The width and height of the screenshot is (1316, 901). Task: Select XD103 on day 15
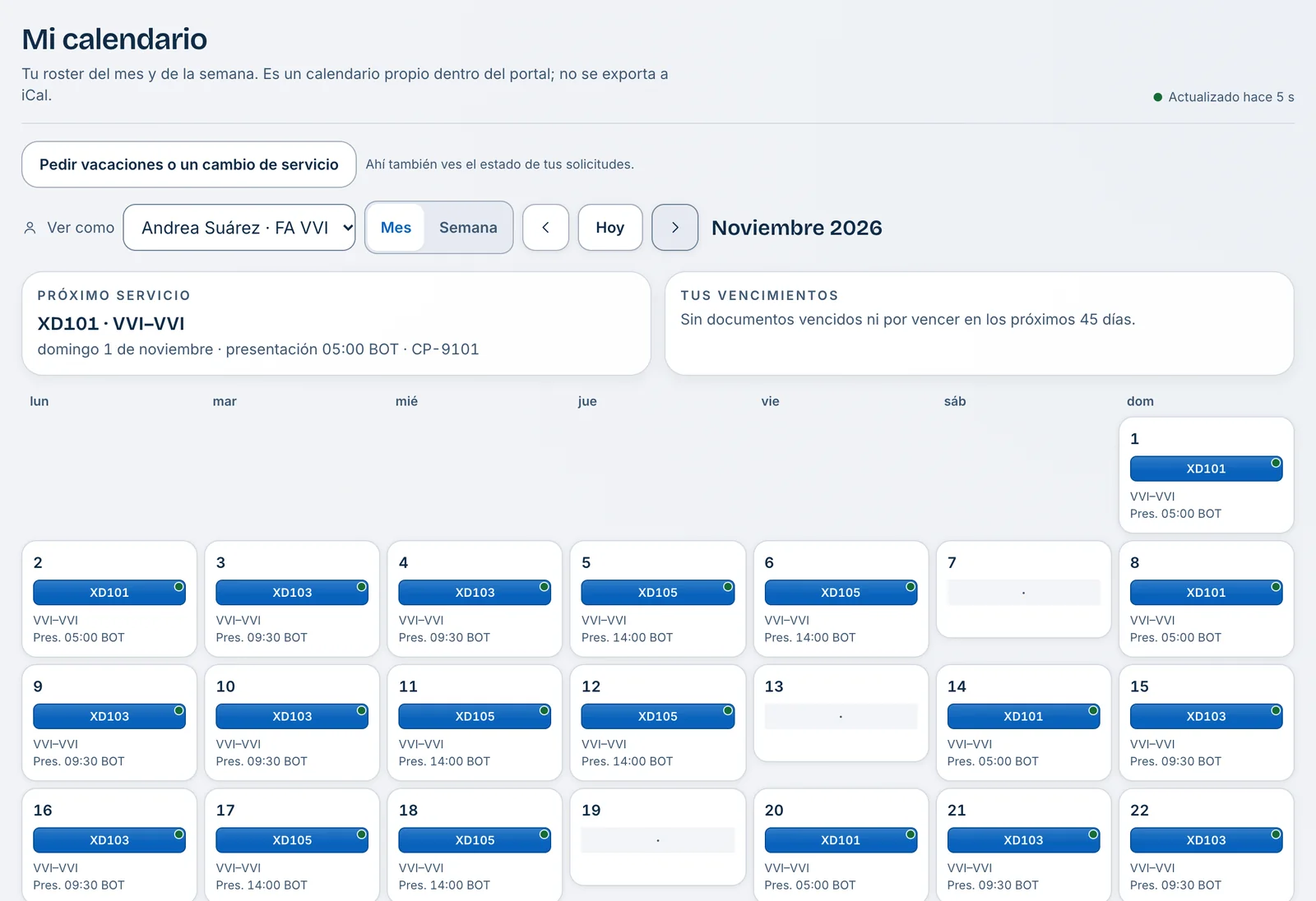coord(1206,717)
